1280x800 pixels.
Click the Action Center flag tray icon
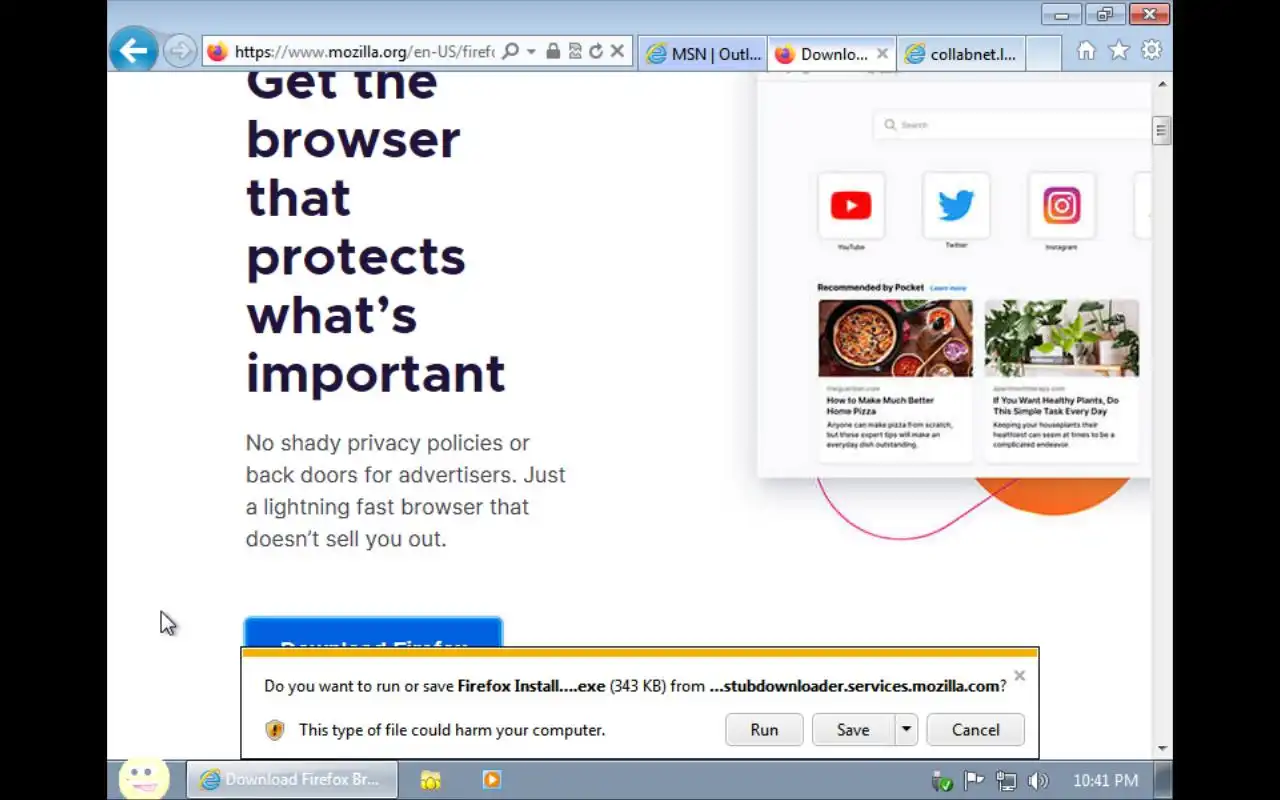[972, 781]
